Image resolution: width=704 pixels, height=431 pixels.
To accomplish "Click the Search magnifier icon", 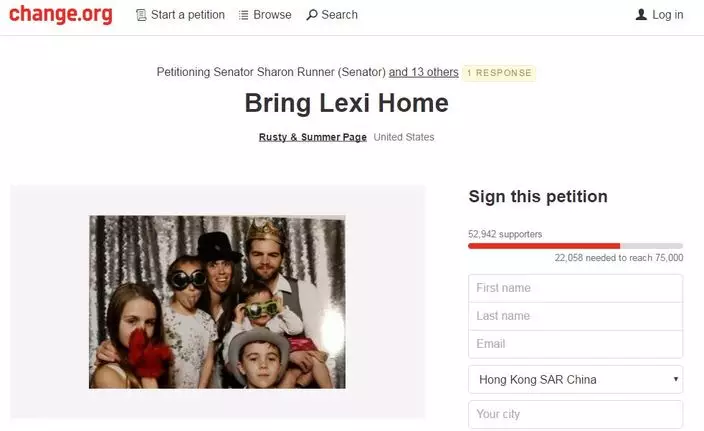I will (311, 15).
